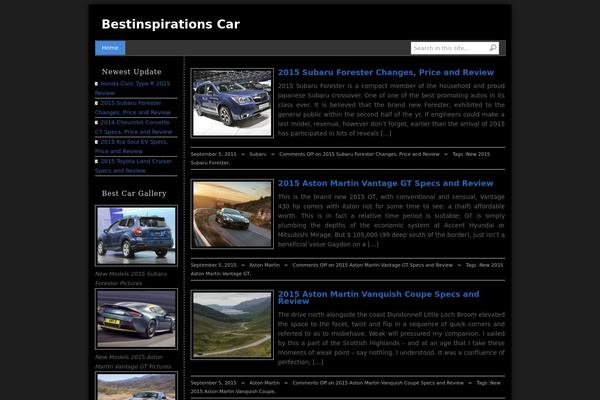
Task: Open tag New 2015 Aston Martin Vanquish Coupe
Action: click(346, 387)
